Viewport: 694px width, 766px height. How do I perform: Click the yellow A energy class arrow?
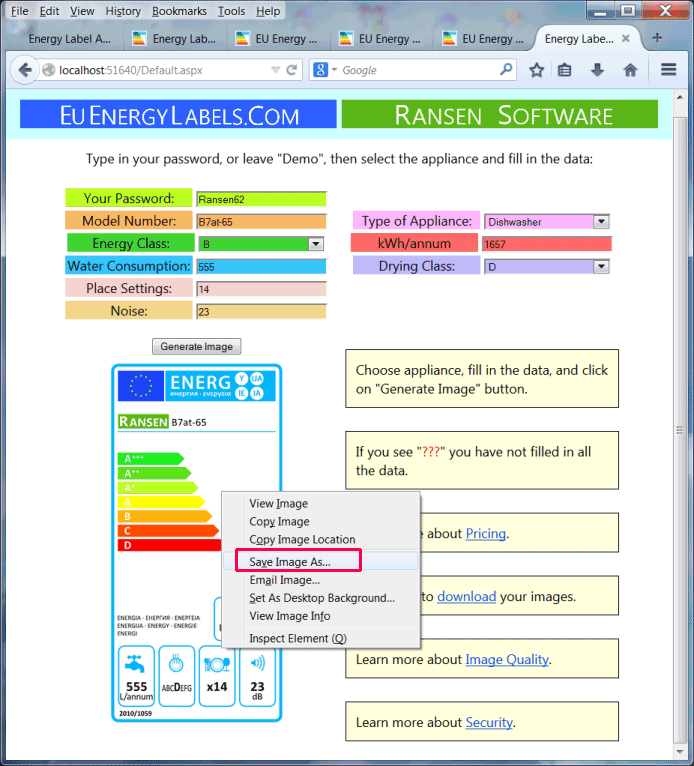click(161, 502)
